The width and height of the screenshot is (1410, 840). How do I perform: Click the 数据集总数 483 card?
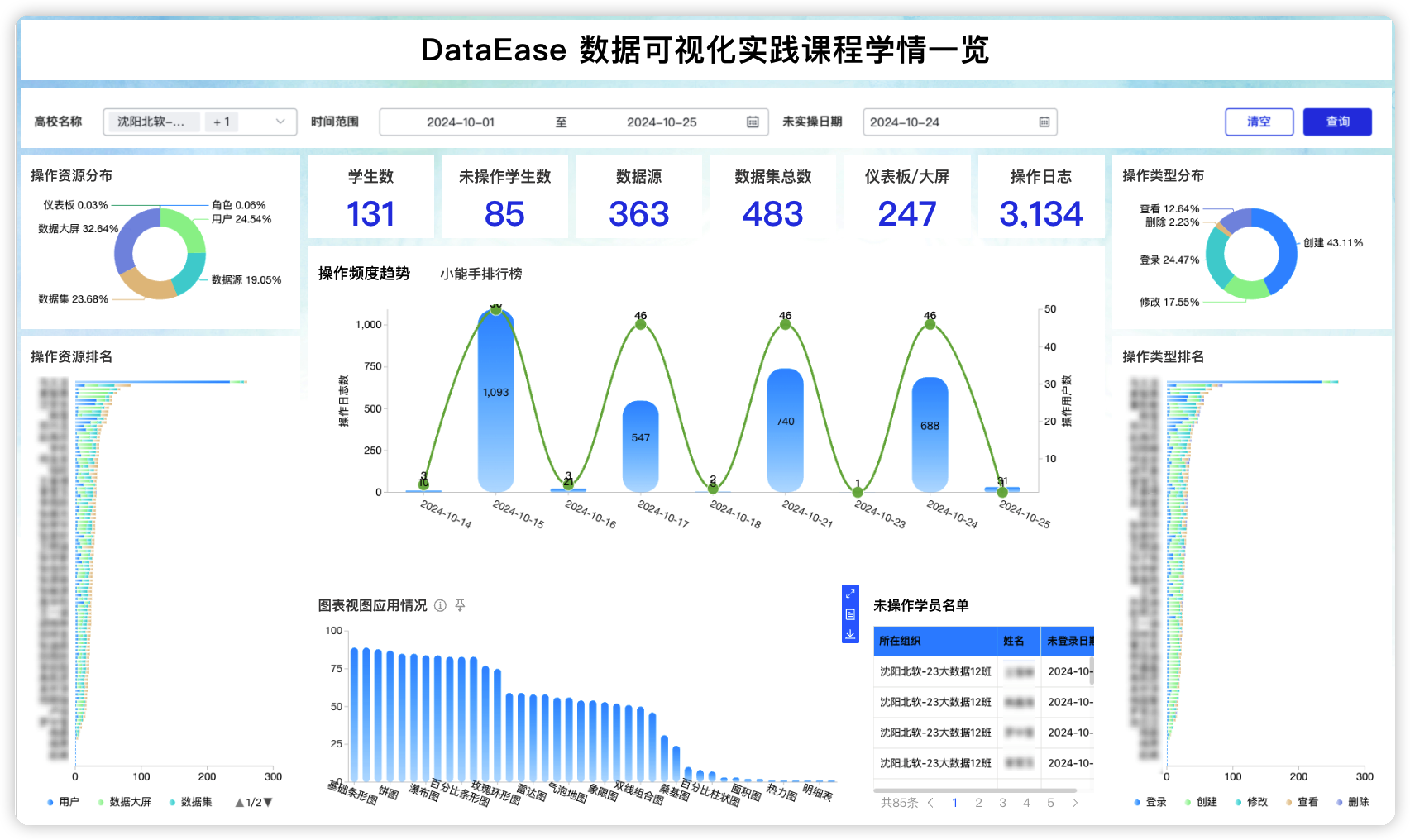(x=773, y=198)
